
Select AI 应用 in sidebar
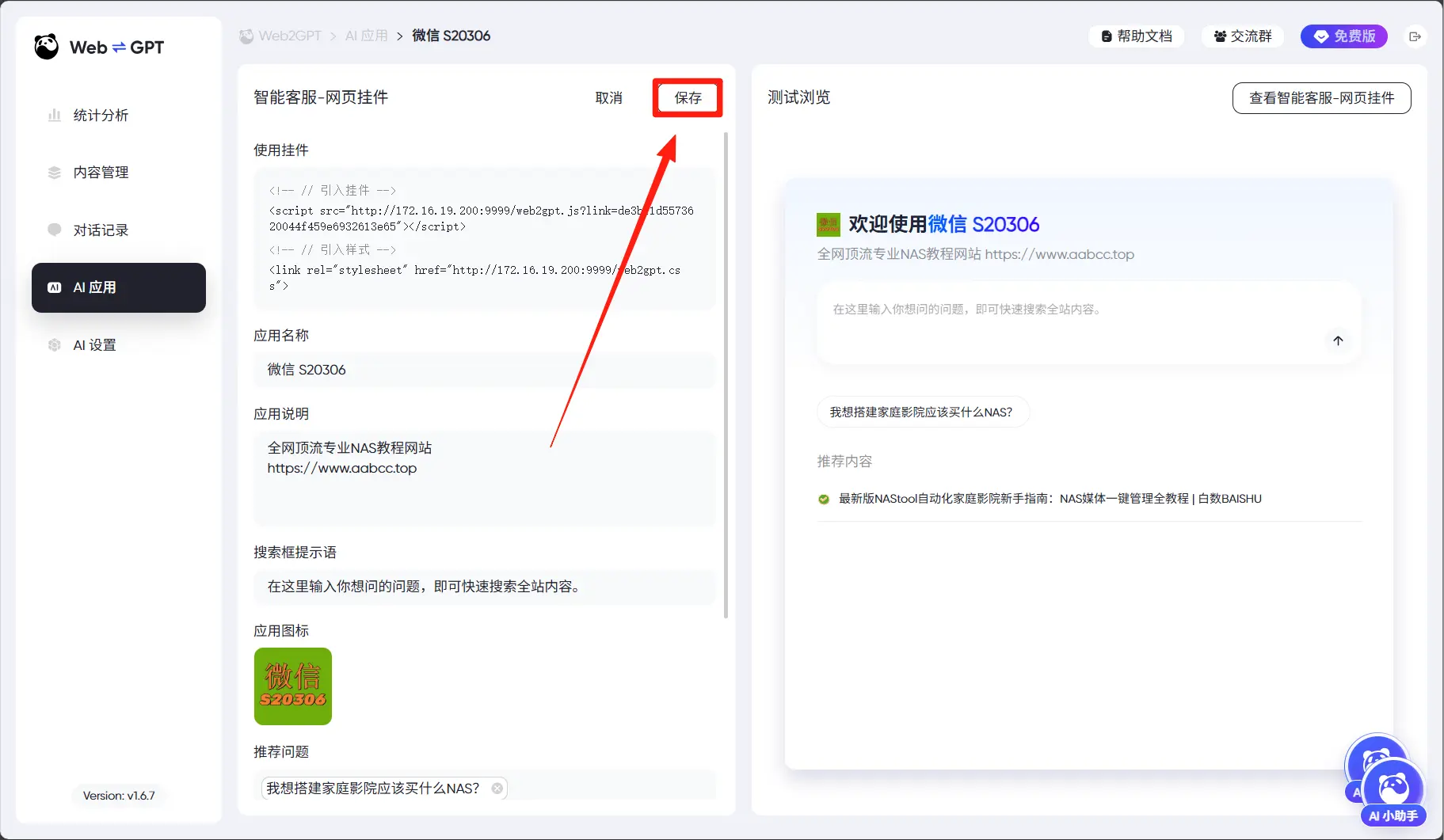(x=119, y=287)
